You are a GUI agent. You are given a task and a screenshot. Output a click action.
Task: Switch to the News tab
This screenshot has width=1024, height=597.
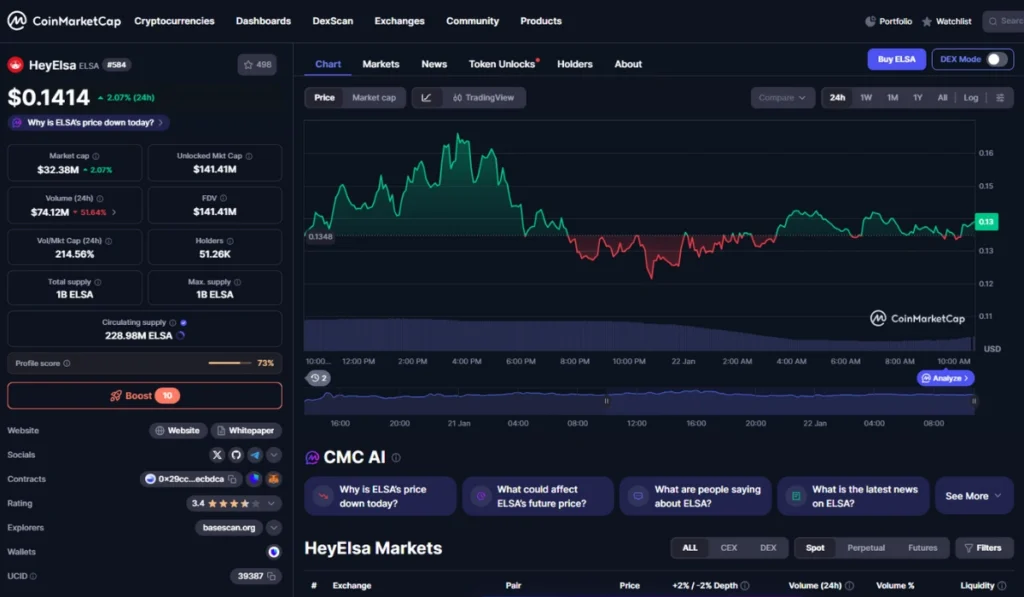pos(434,64)
